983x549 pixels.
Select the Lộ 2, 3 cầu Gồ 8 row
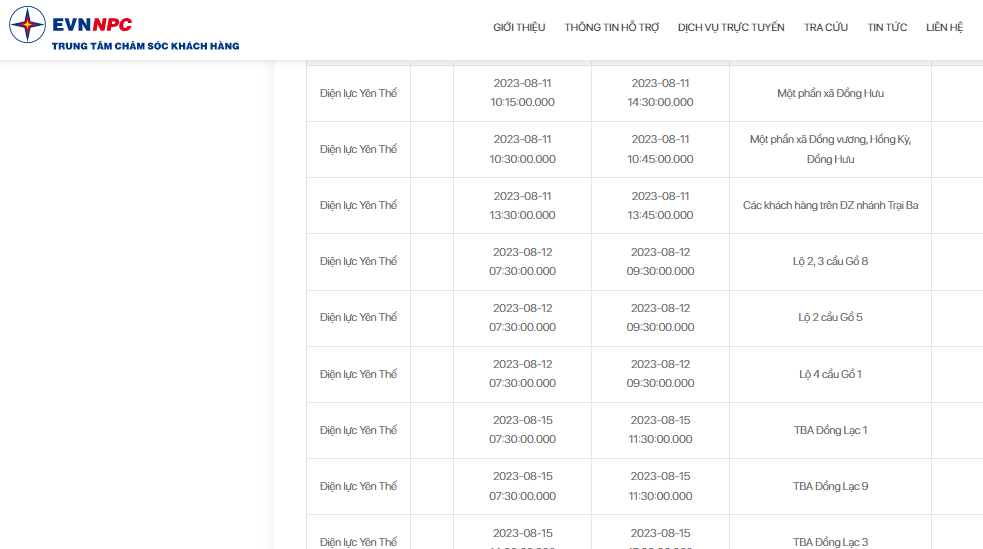[x=644, y=261]
